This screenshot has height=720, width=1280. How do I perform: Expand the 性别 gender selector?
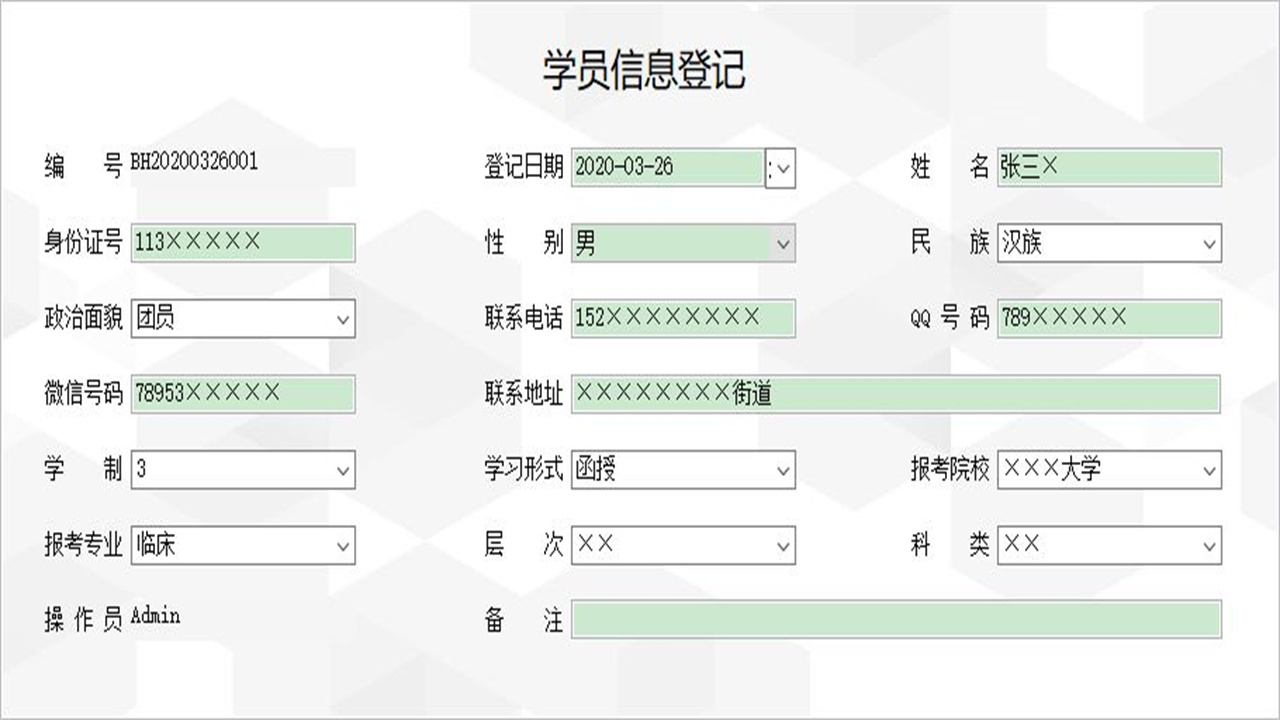click(x=783, y=243)
